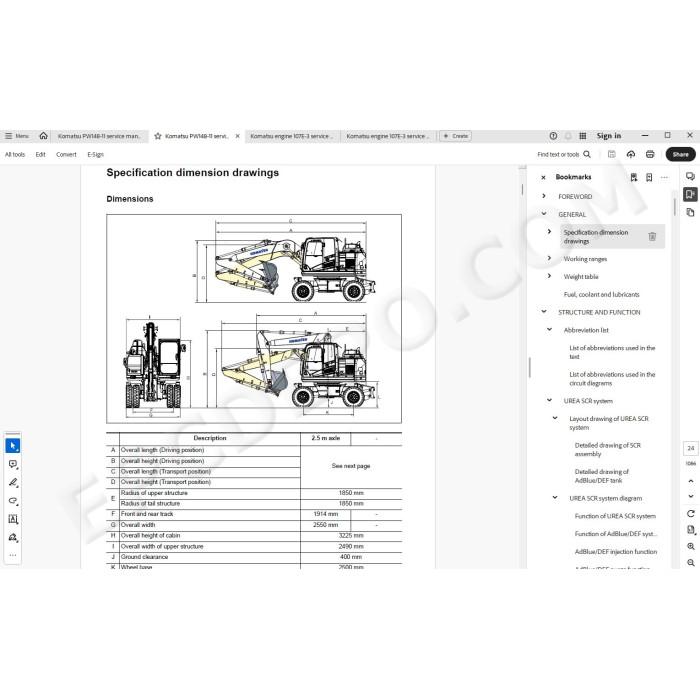The image size is (700, 700).
Task: Expand the FOREWORD bookmark
Action: coord(543,196)
